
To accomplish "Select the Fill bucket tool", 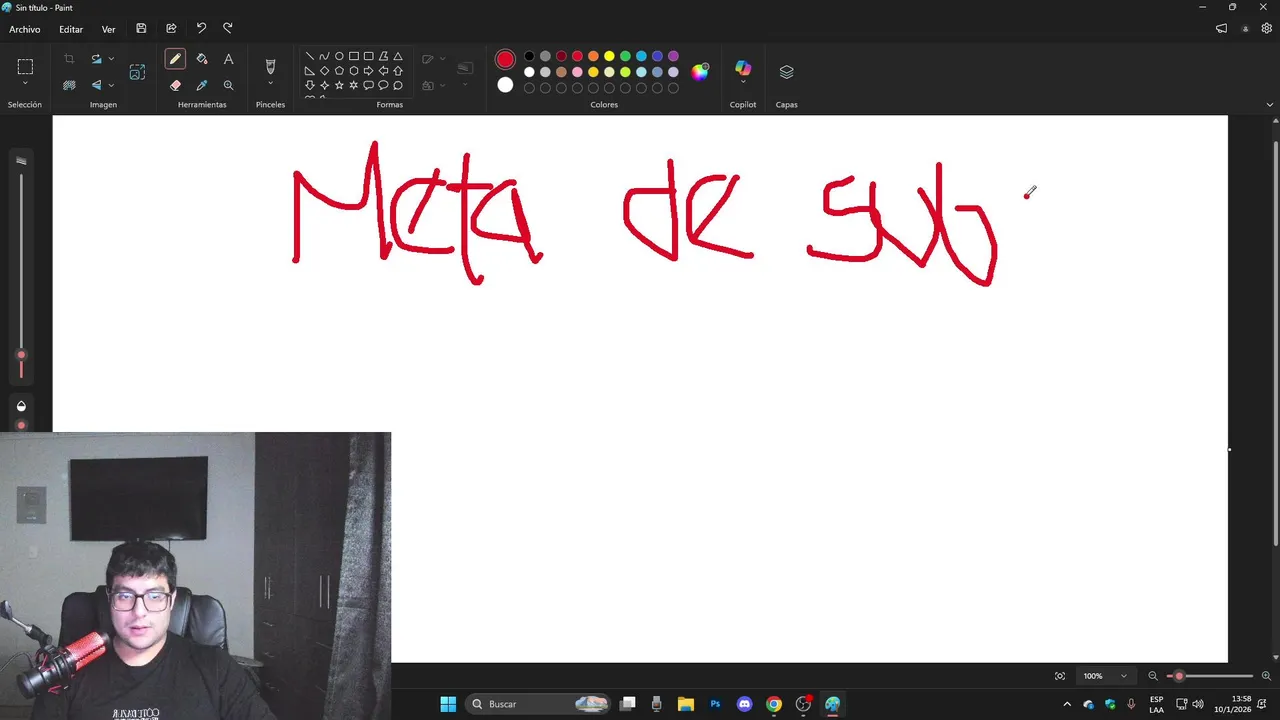I will pos(202,59).
